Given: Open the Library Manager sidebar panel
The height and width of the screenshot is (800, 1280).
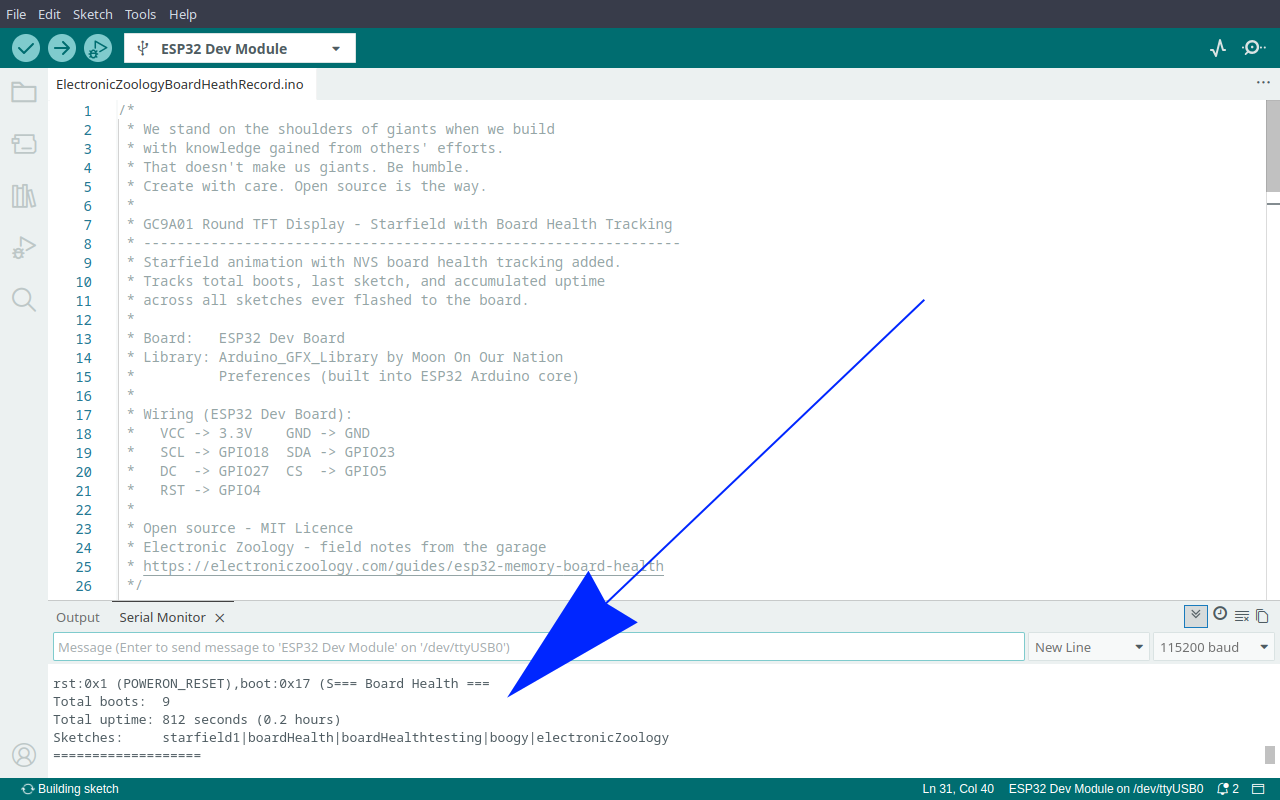Looking at the screenshot, I should click(24, 196).
